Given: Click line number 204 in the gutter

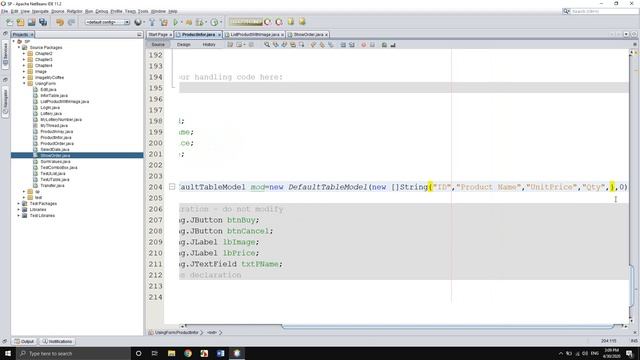Looking at the screenshot, I should pos(155,187).
